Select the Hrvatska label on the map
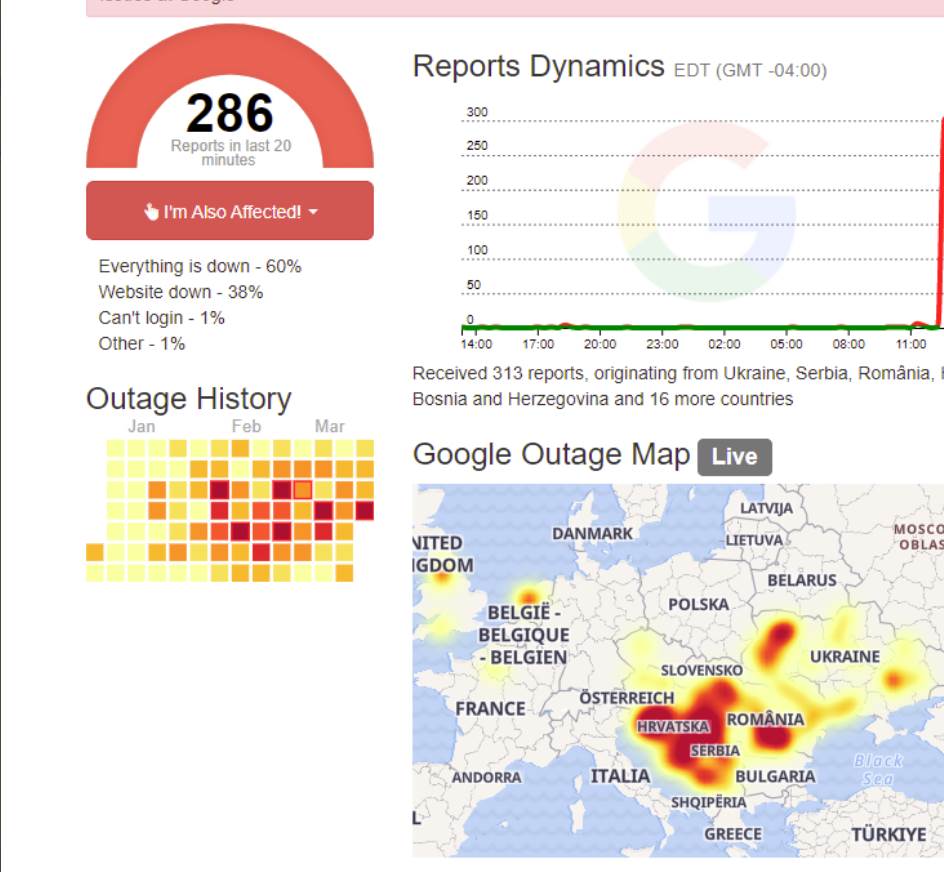944x872 pixels. 672,726
